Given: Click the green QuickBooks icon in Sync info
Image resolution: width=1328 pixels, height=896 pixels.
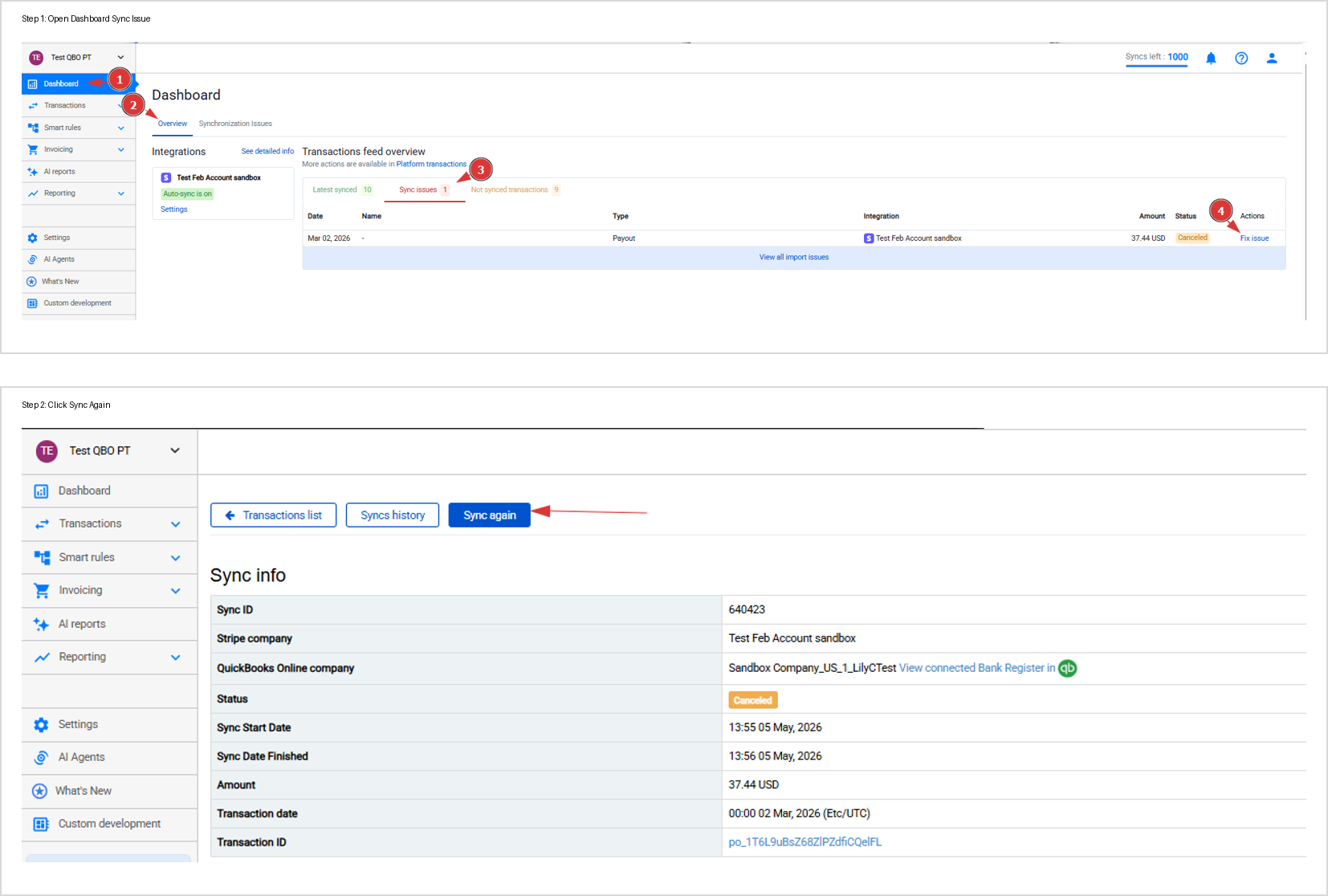Looking at the screenshot, I should click(1067, 668).
